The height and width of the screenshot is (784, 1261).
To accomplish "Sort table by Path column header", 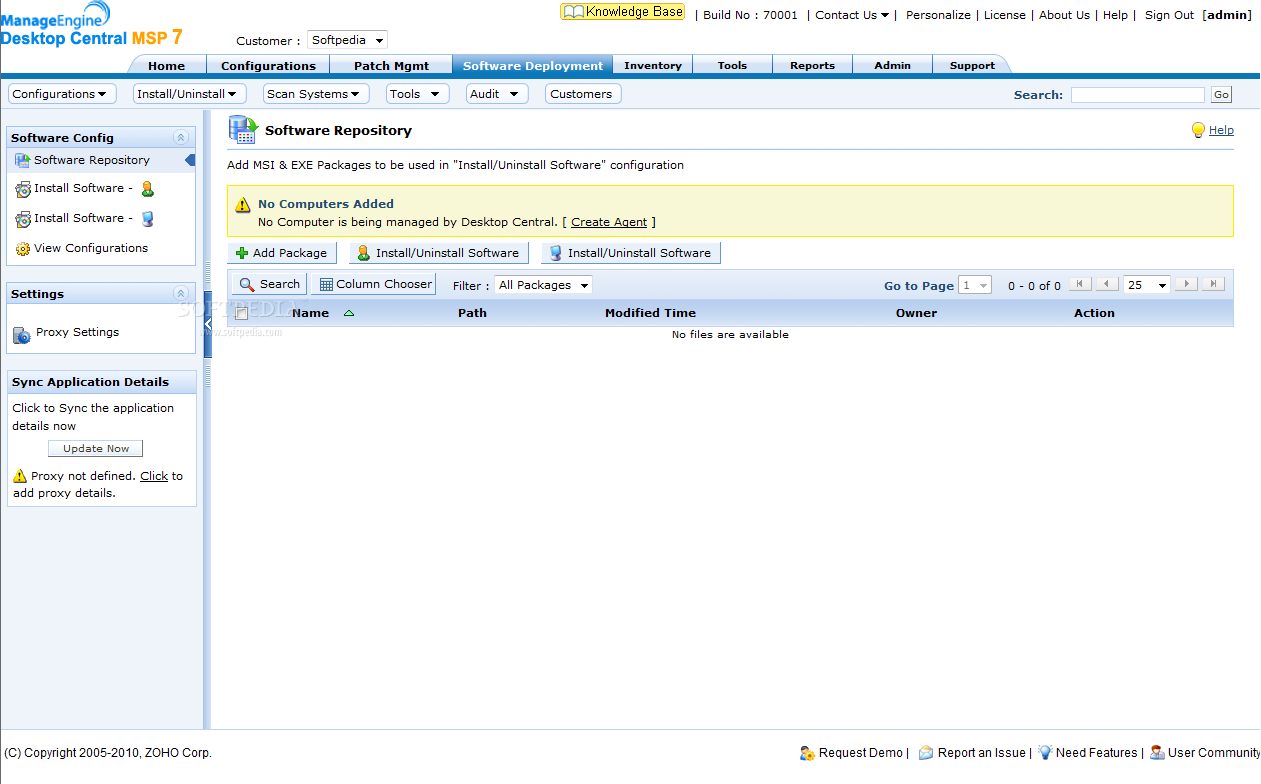I will coord(472,313).
